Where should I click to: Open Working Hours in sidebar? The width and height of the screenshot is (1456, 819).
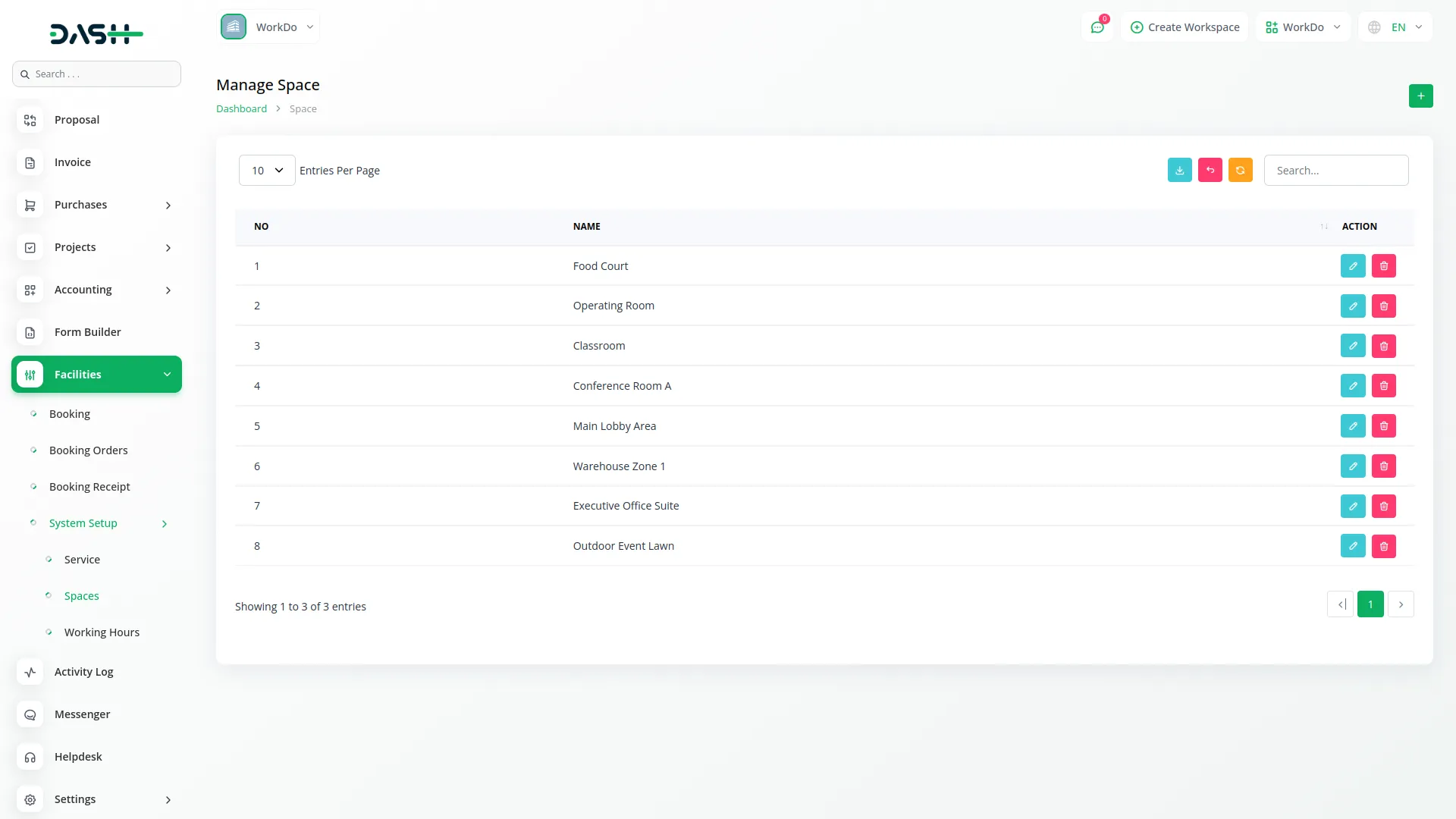tap(102, 632)
